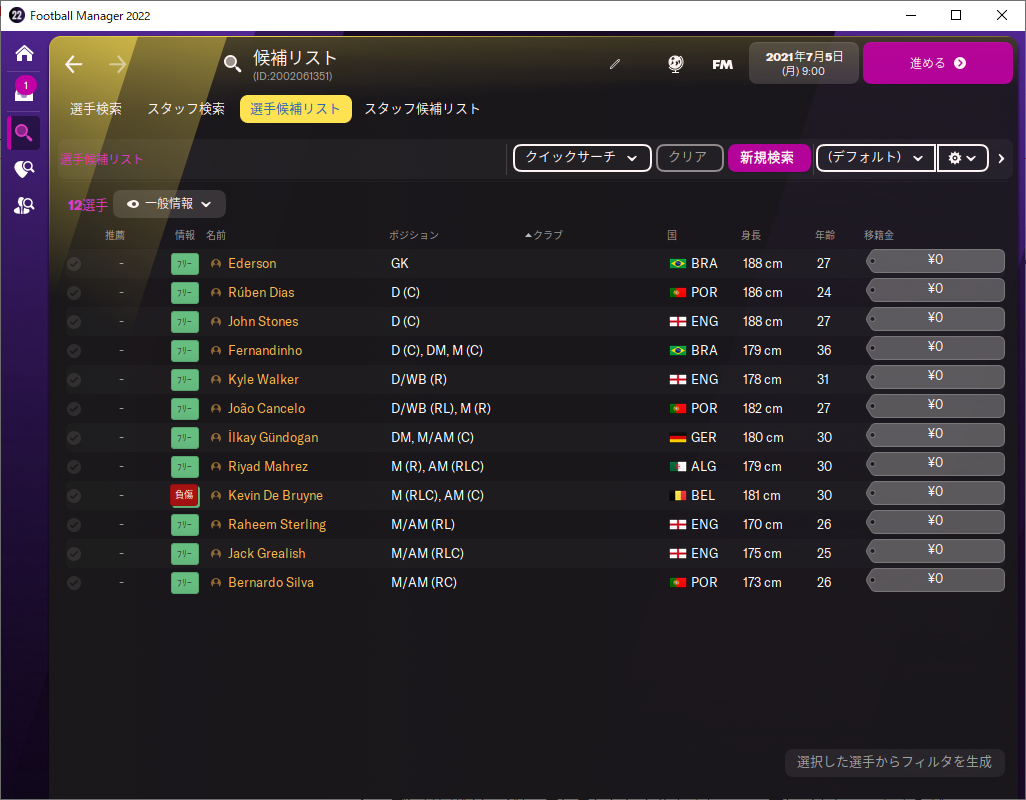The height and width of the screenshot is (800, 1026).
Task: Click the Algeria flag in Mahrez row
Action: point(678,466)
